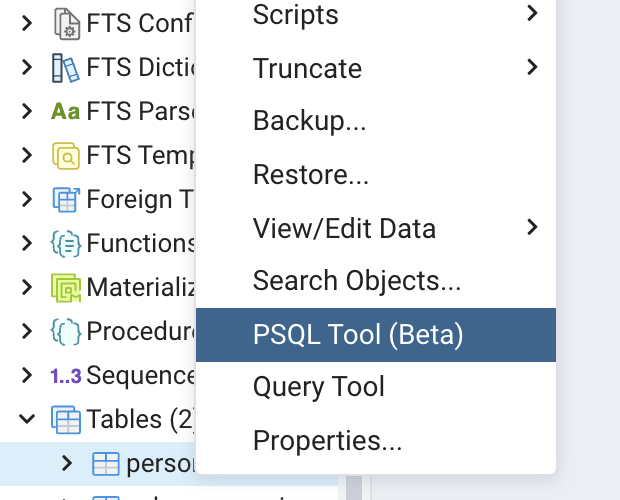620x500 pixels.
Task: Expand the Sequences tree node
Action: coord(27,375)
